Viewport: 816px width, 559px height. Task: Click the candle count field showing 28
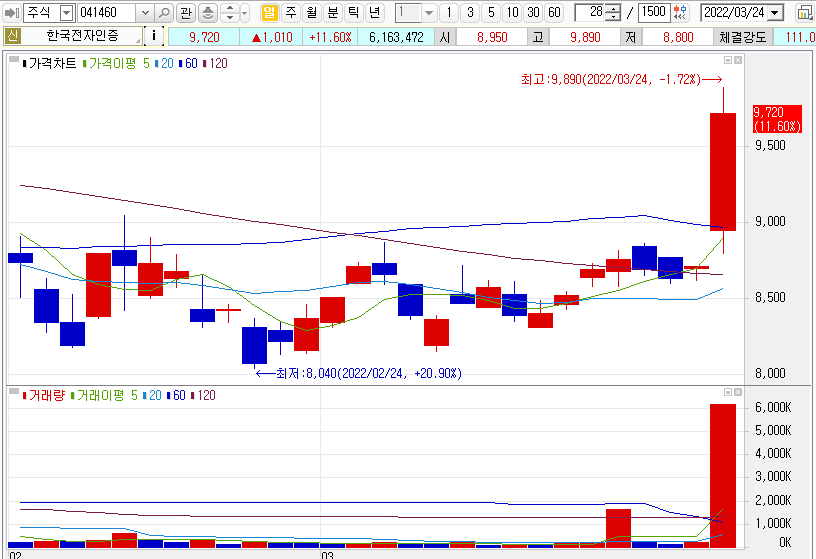coord(590,12)
